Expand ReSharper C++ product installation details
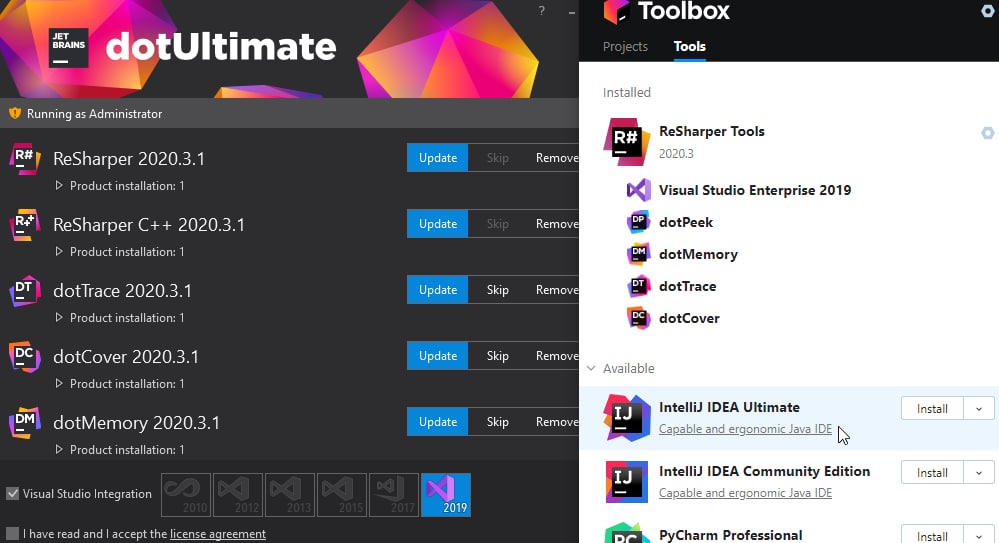 tap(59, 252)
